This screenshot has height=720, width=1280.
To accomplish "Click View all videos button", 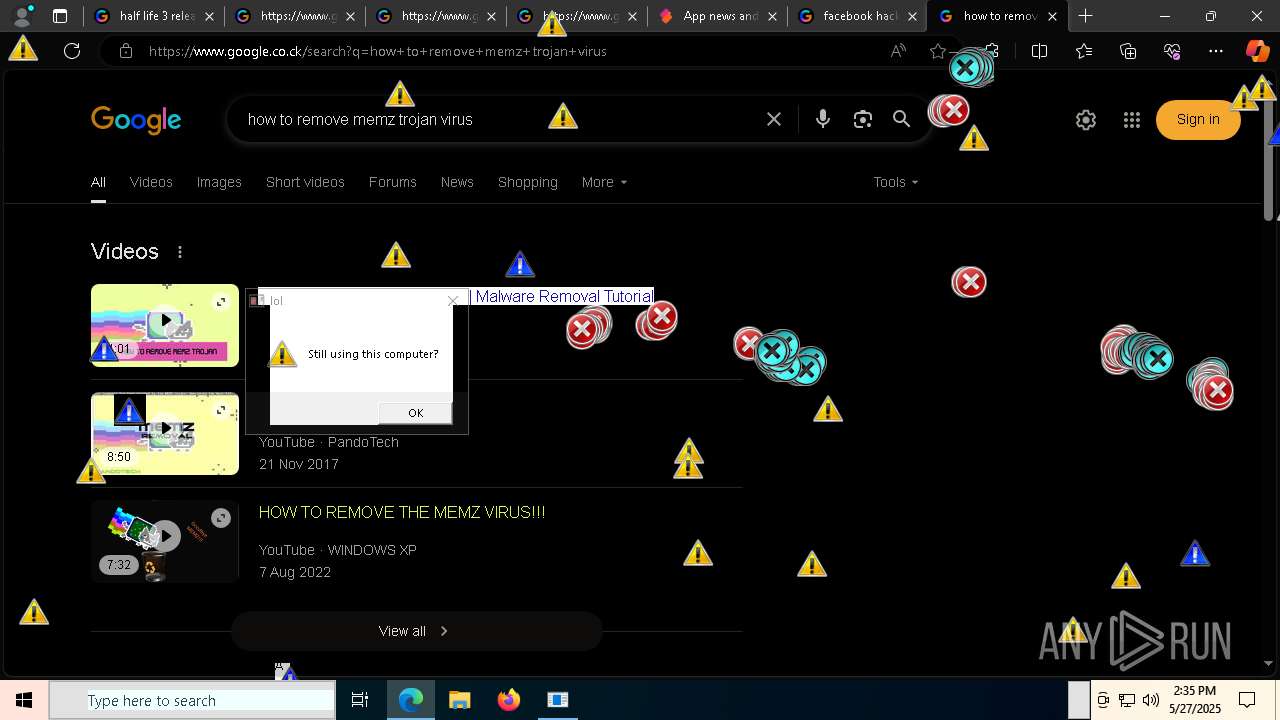I will (416, 631).
